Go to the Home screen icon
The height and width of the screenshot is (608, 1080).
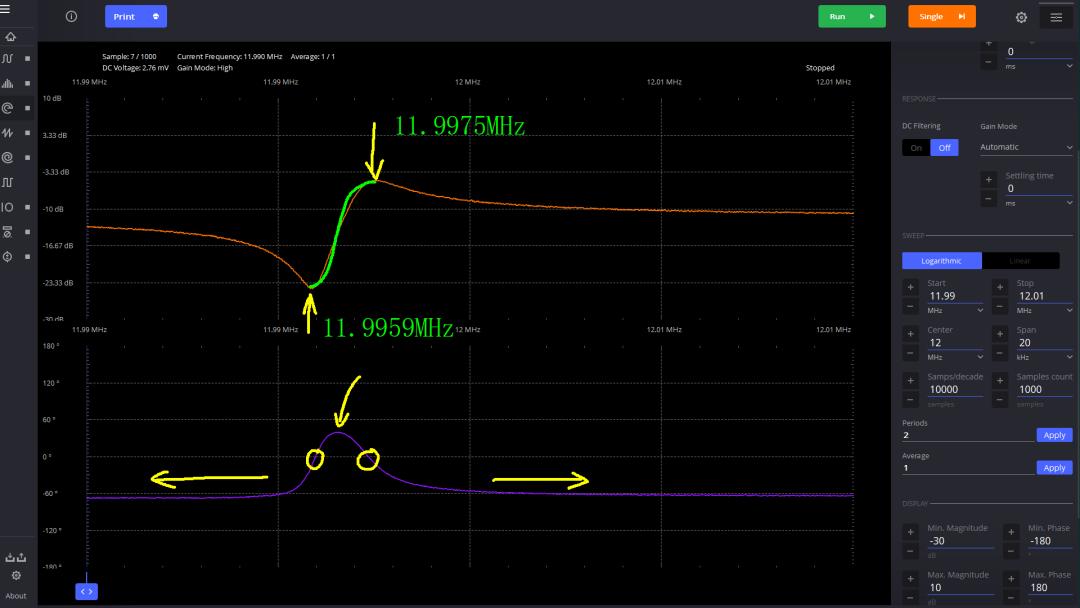coord(10,37)
